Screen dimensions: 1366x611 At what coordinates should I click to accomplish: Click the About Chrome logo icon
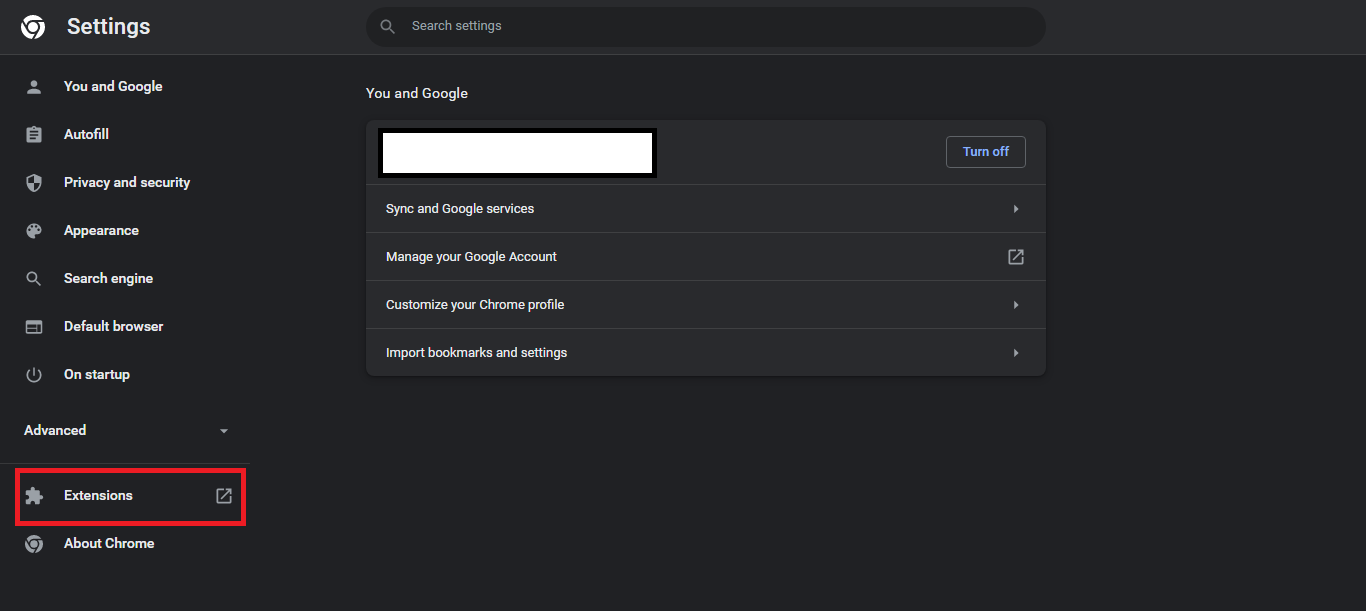click(34, 544)
